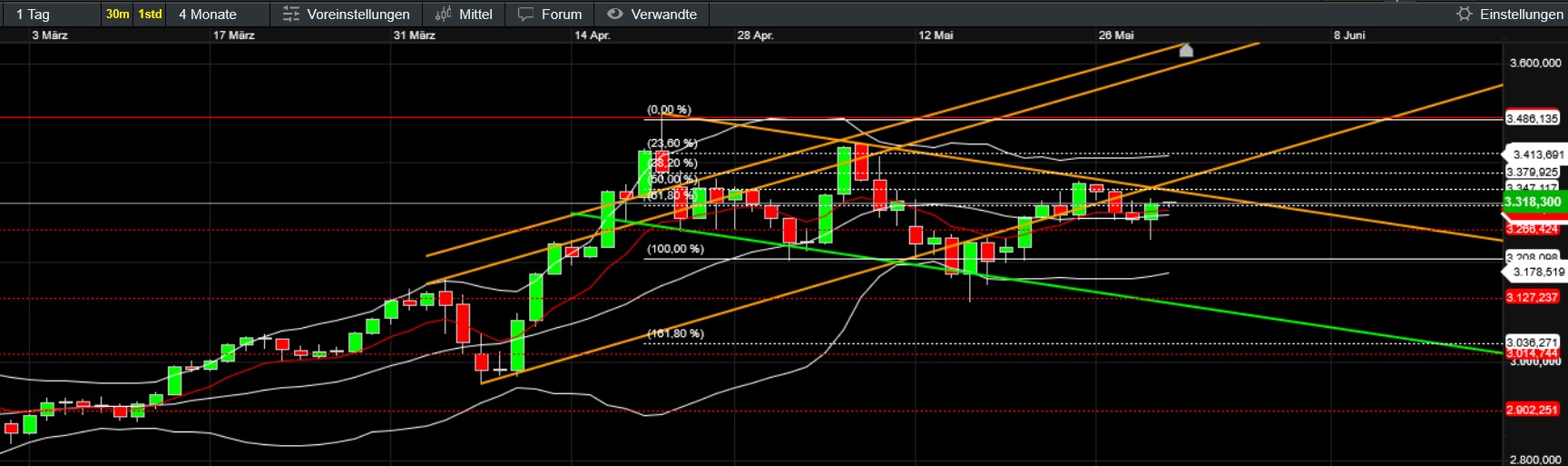
Task: Click the bell alert marker on trendline
Action: (1186, 50)
